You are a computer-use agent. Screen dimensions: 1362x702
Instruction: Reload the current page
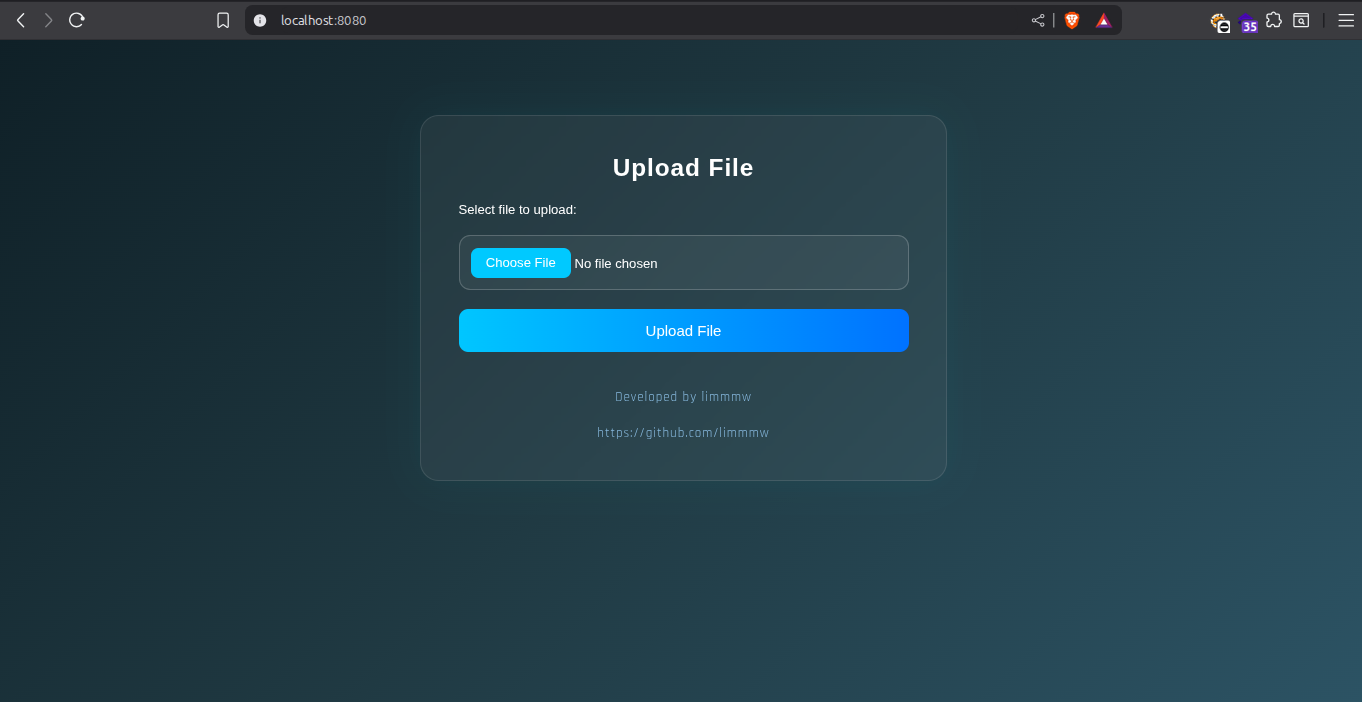click(x=77, y=20)
